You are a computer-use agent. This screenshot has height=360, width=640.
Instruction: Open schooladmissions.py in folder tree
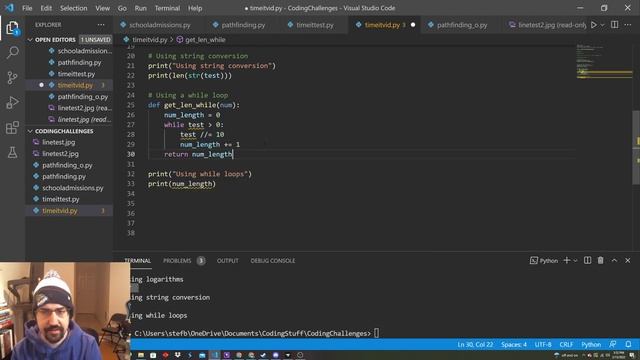(69, 188)
